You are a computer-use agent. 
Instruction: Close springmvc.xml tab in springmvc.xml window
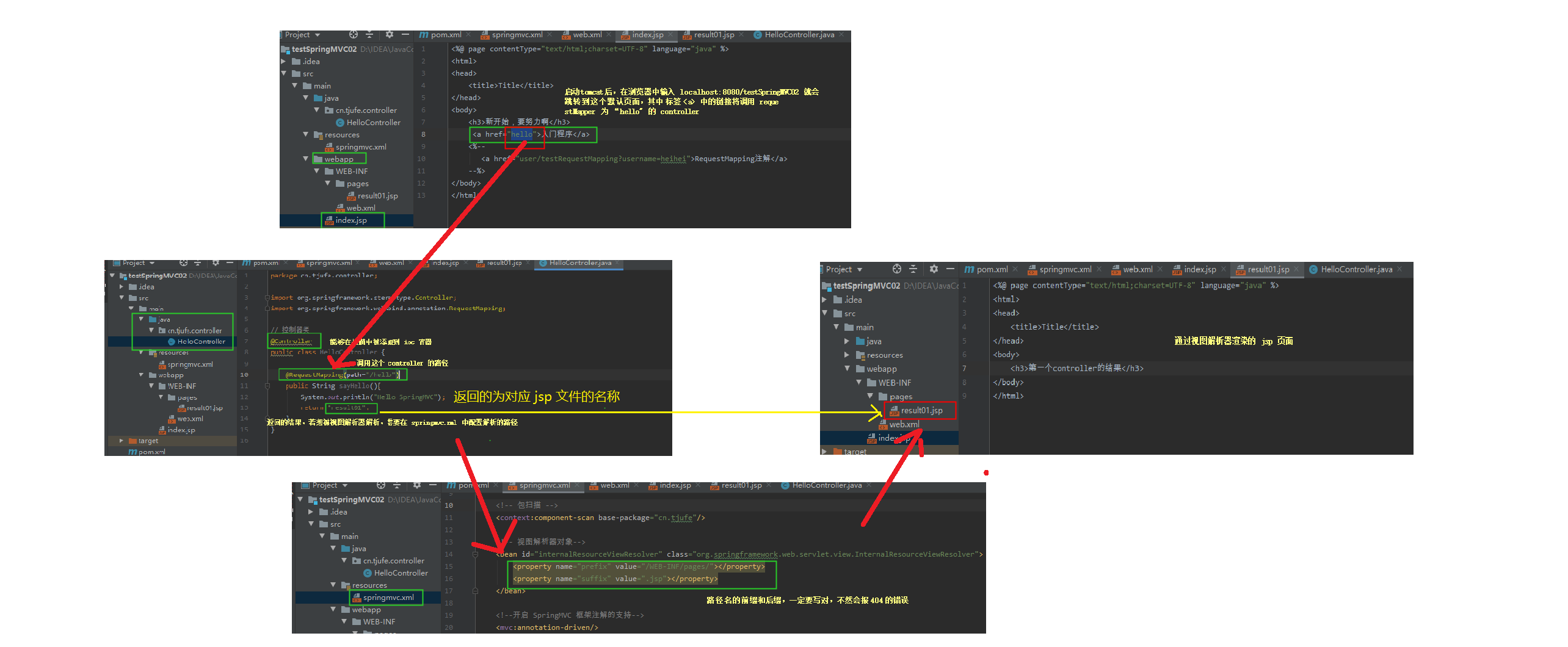coord(576,485)
